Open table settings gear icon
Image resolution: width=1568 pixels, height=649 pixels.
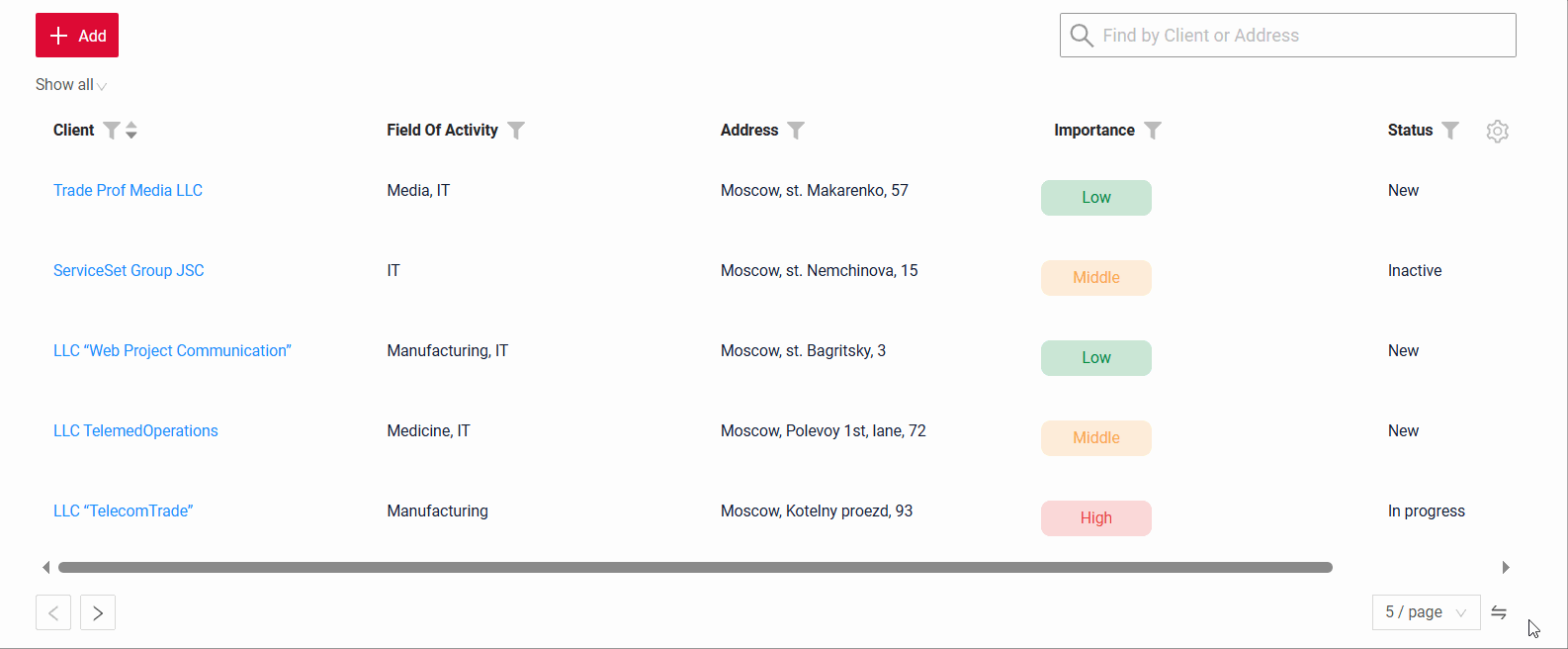pyautogui.click(x=1498, y=131)
